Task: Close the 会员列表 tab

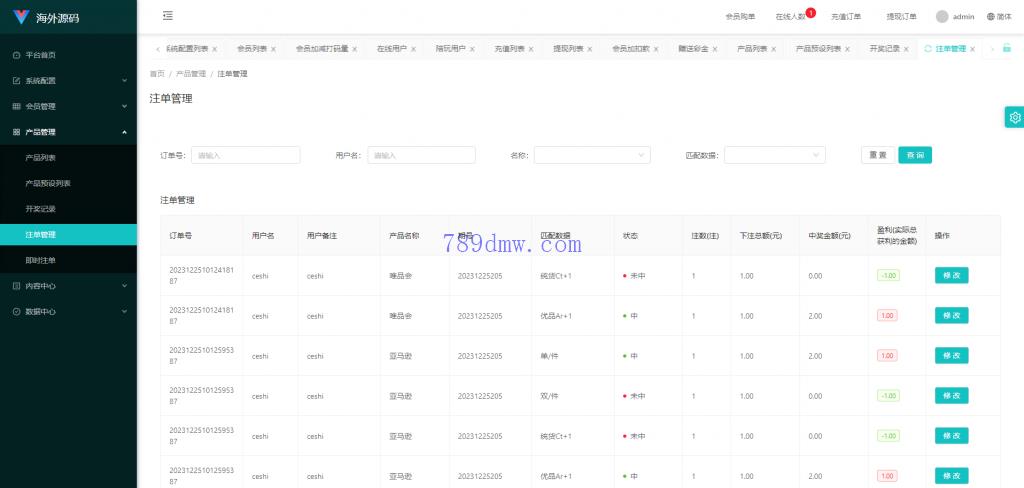Action: click(x=273, y=49)
